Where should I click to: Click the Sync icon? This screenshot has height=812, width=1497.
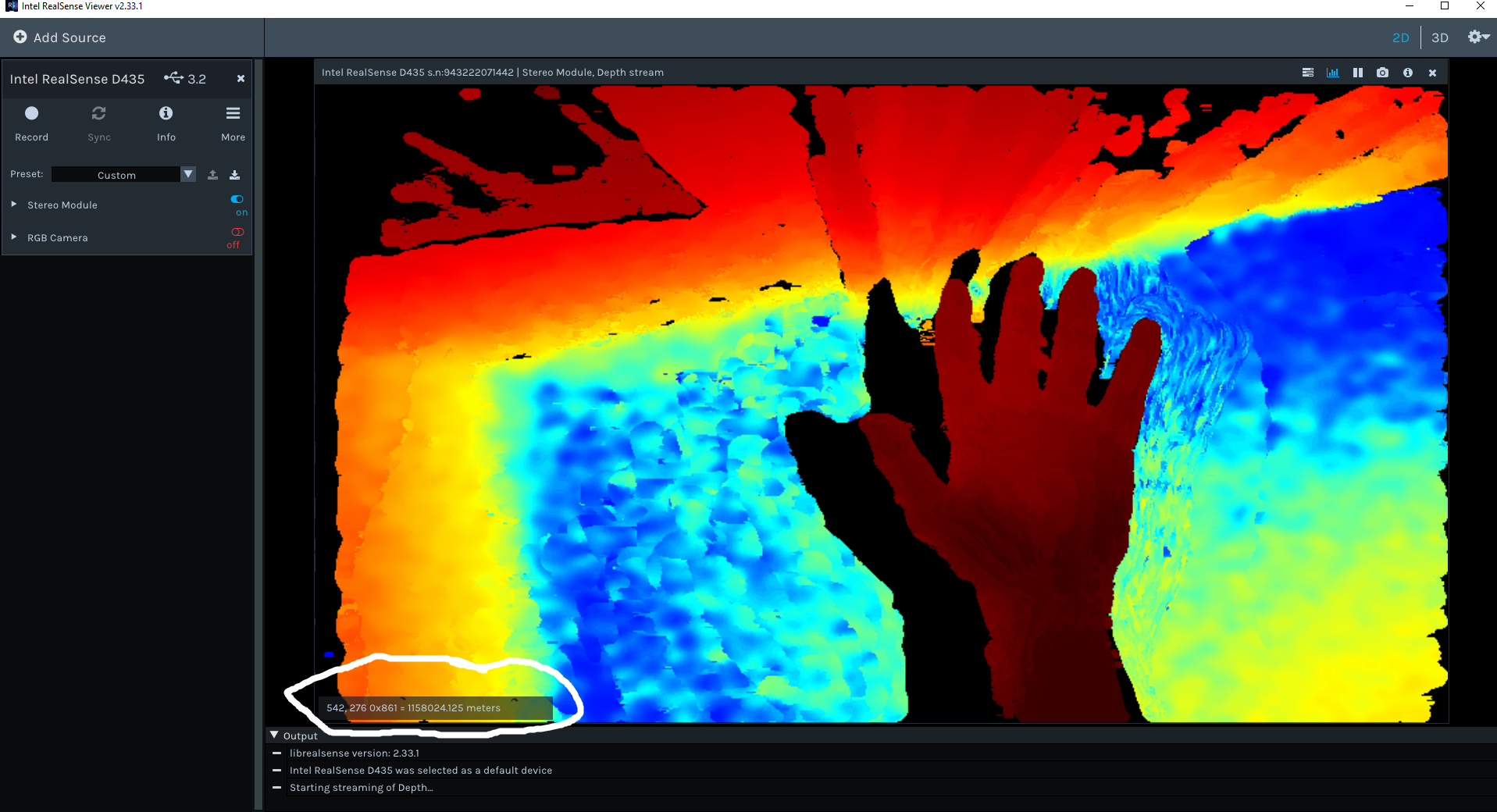coord(98,113)
